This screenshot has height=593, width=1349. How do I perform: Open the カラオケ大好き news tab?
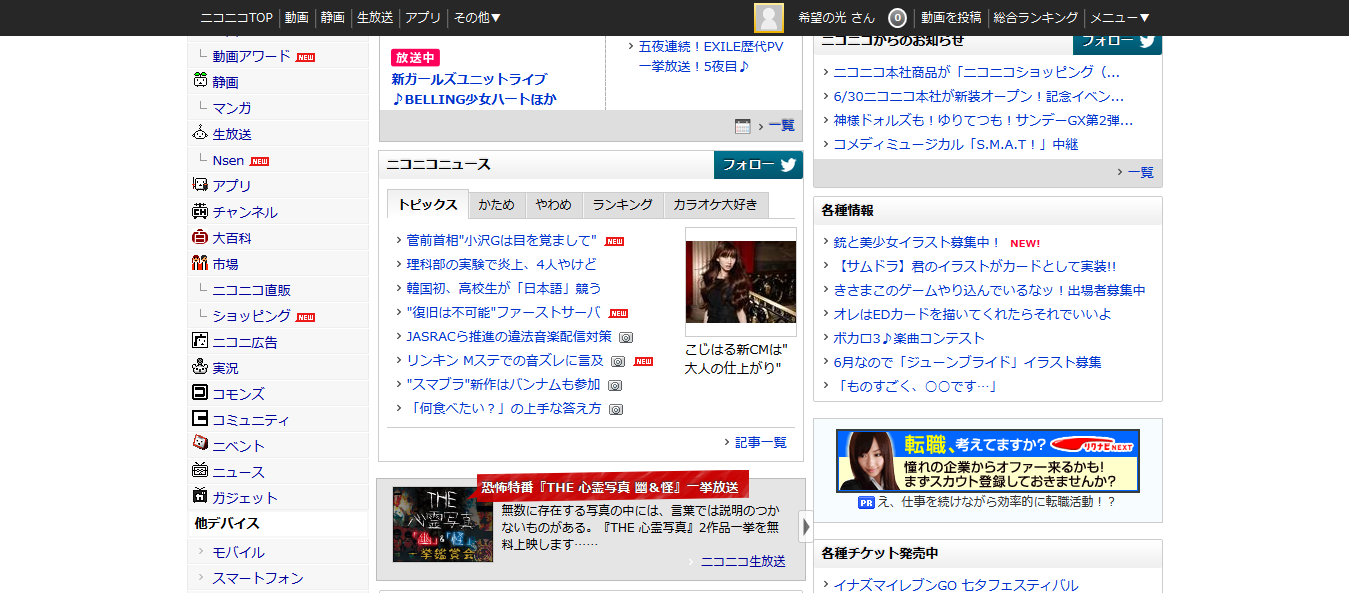[715, 204]
